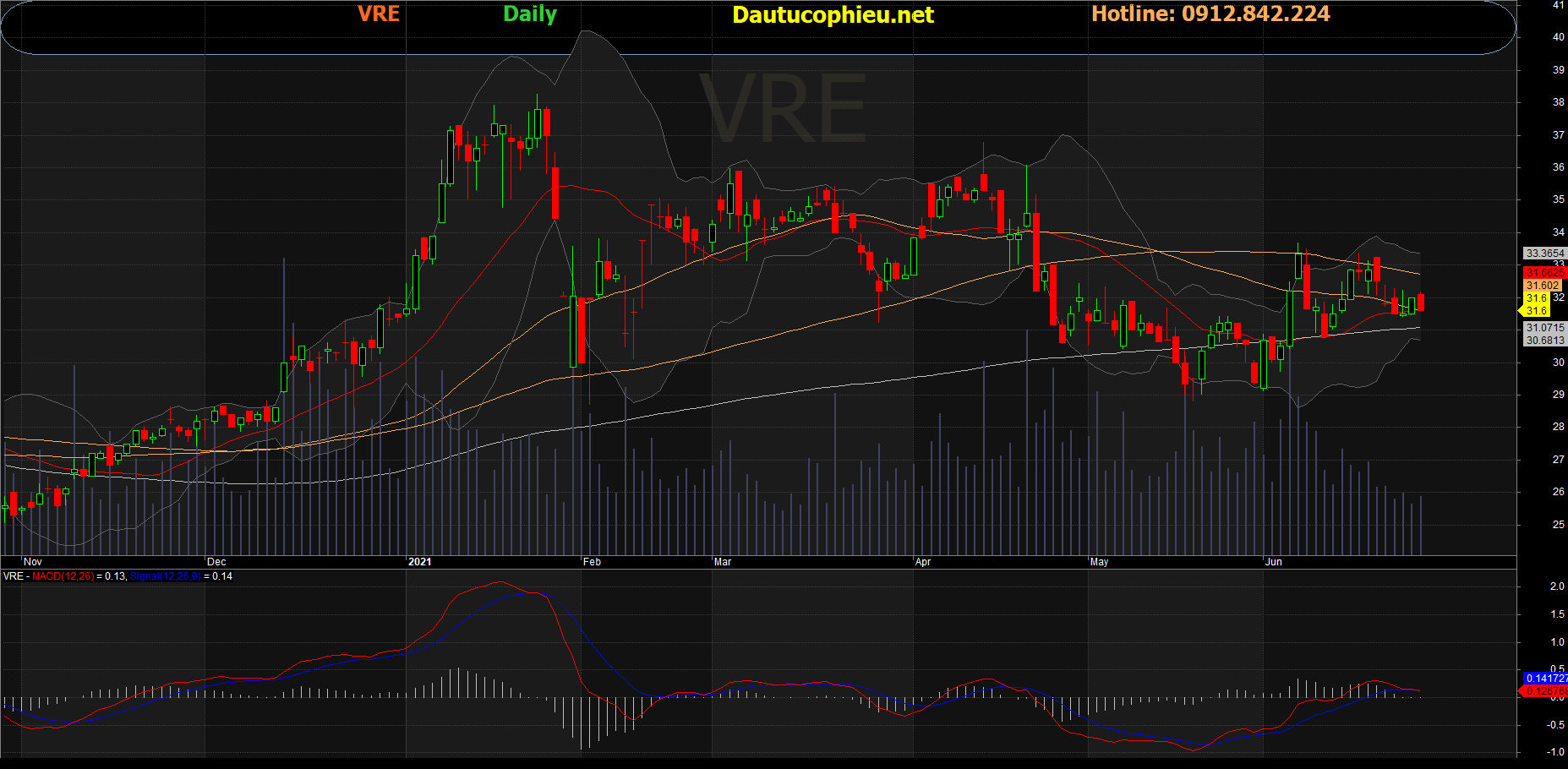1568x769 pixels.
Task: Click the Jun marker on time axis
Action: pyautogui.click(x=1273, y=562)
